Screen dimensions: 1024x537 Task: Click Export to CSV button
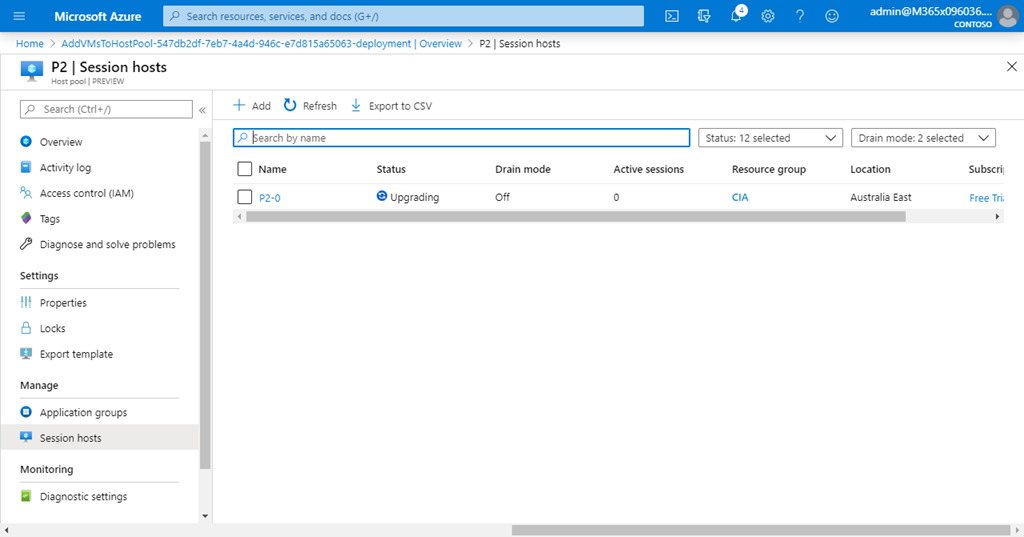[391, 106]
